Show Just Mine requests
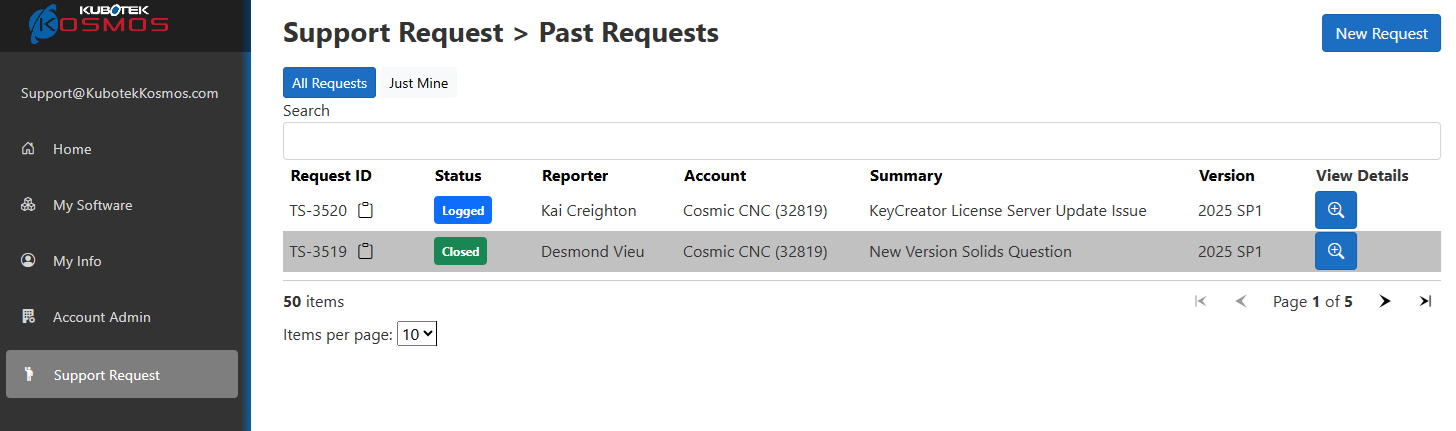This screenshot has height=431, width=1456. [418, 83]
